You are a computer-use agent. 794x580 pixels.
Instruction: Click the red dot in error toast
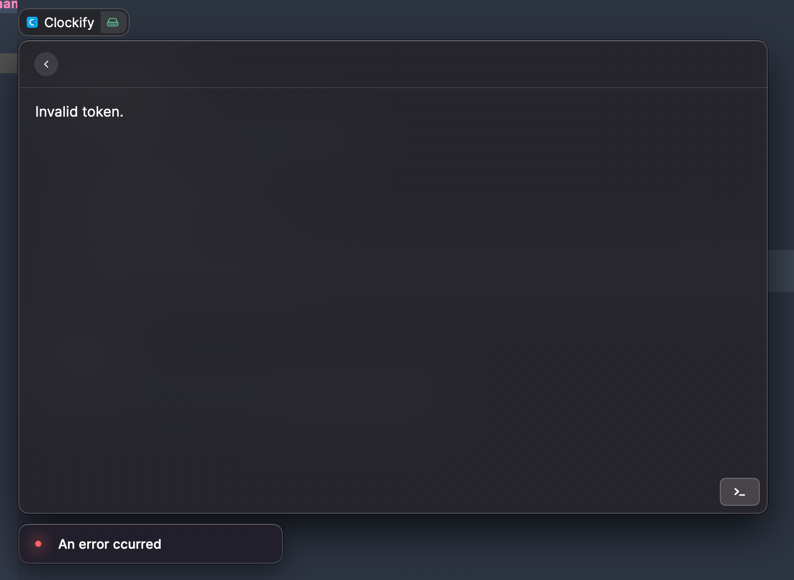(x=38, y=544)
